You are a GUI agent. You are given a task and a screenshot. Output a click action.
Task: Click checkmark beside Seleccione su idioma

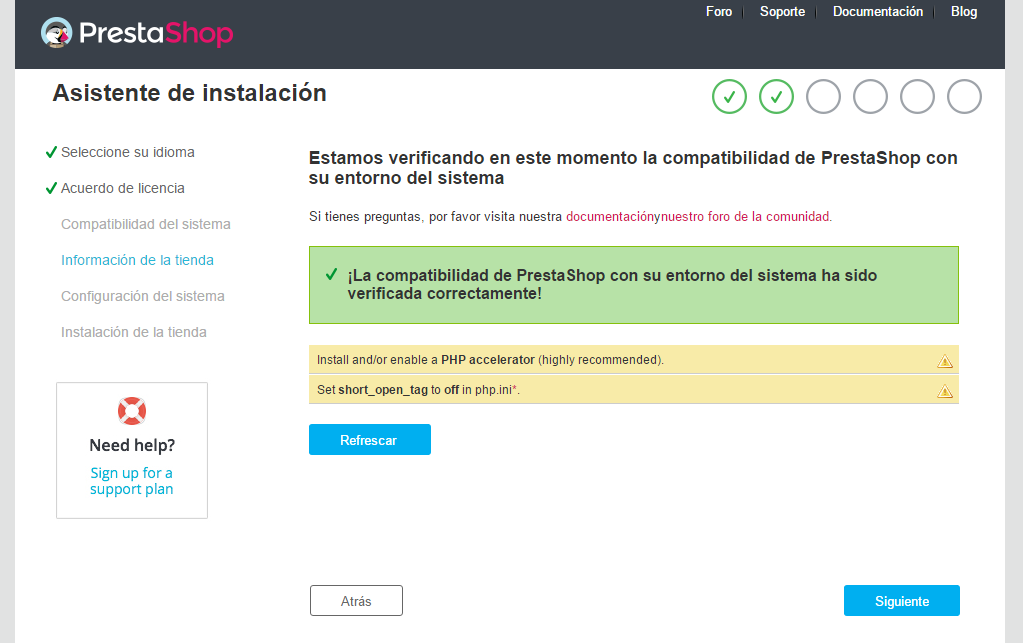[x=51, y=153]
